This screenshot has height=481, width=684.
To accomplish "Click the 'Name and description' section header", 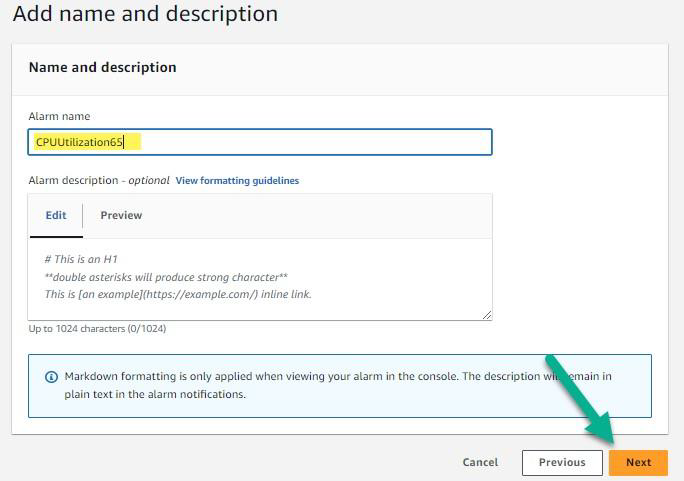I will [x=102, y=67].
